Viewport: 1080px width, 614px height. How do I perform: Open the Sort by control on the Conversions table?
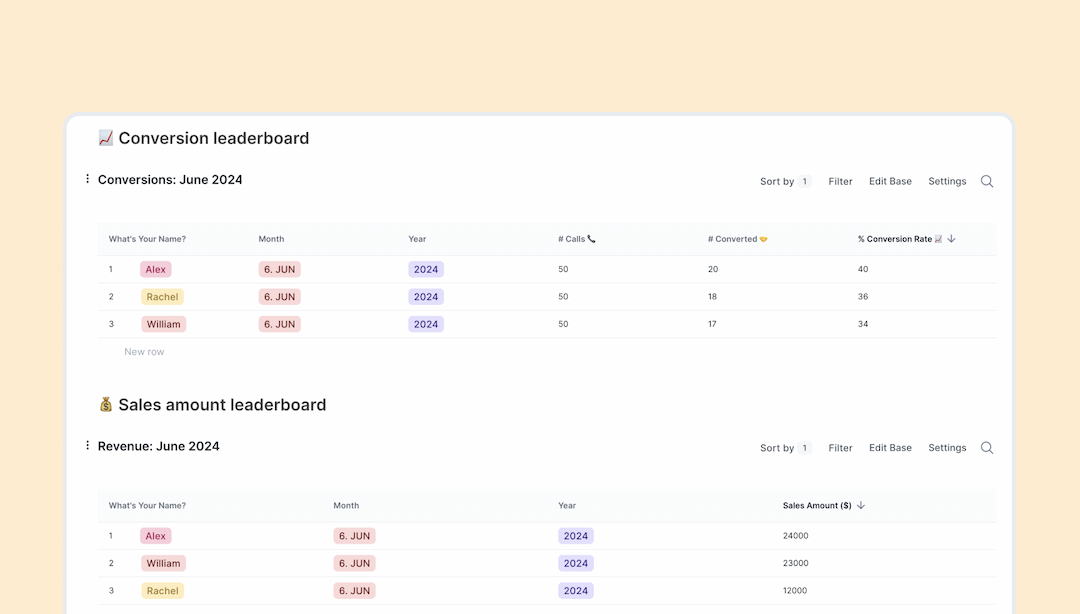[777, 181]
